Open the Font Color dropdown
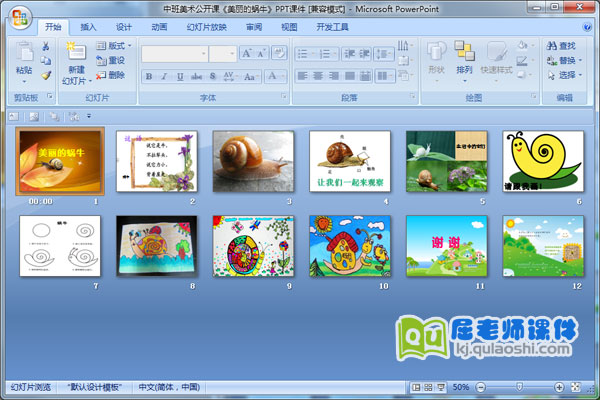 coord(276,77)
